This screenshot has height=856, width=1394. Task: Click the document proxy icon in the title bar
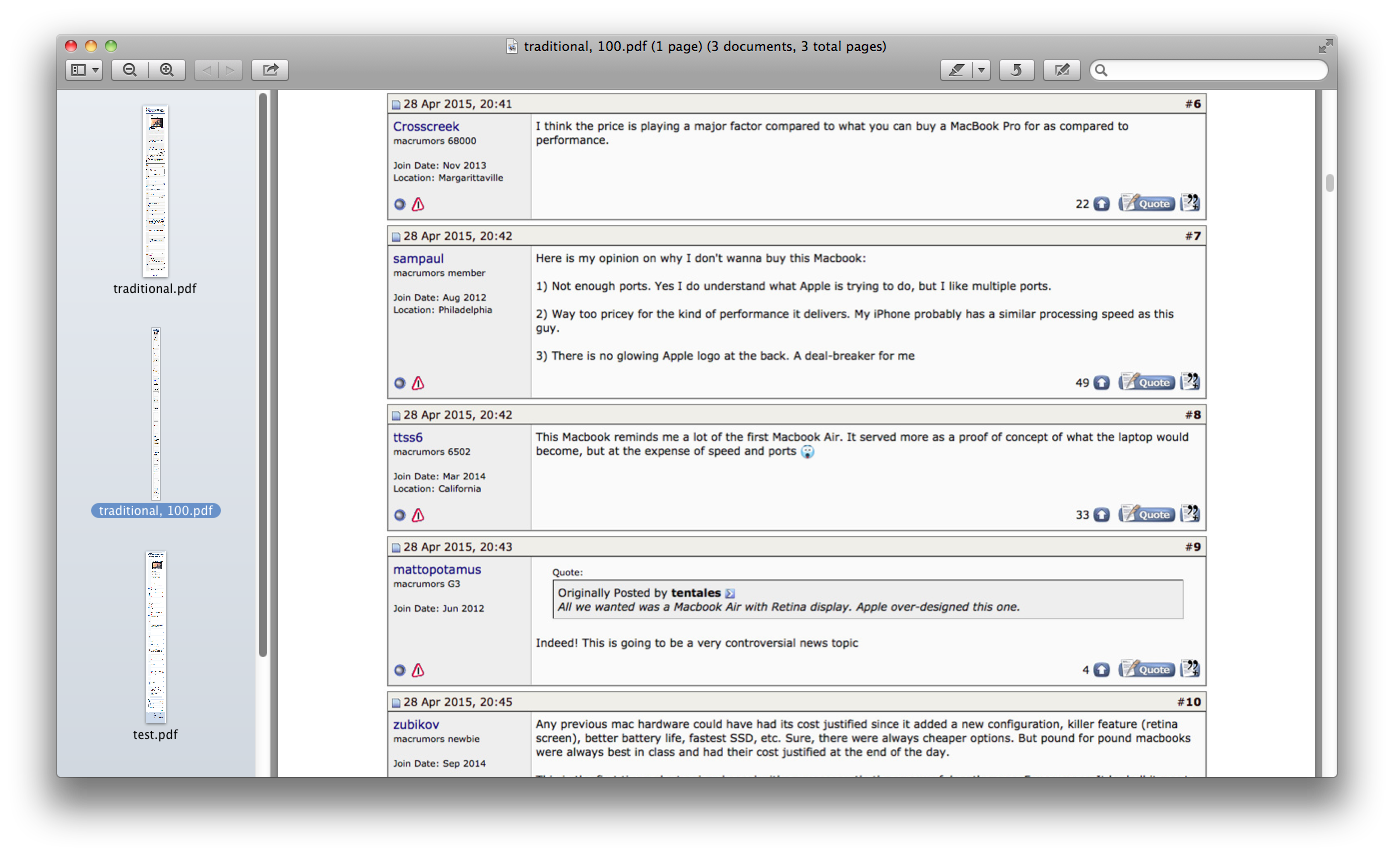tap(513, 46)
